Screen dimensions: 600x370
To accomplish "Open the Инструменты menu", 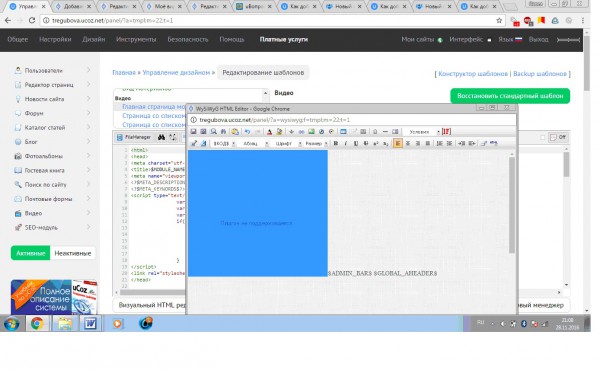I will 136,39.
